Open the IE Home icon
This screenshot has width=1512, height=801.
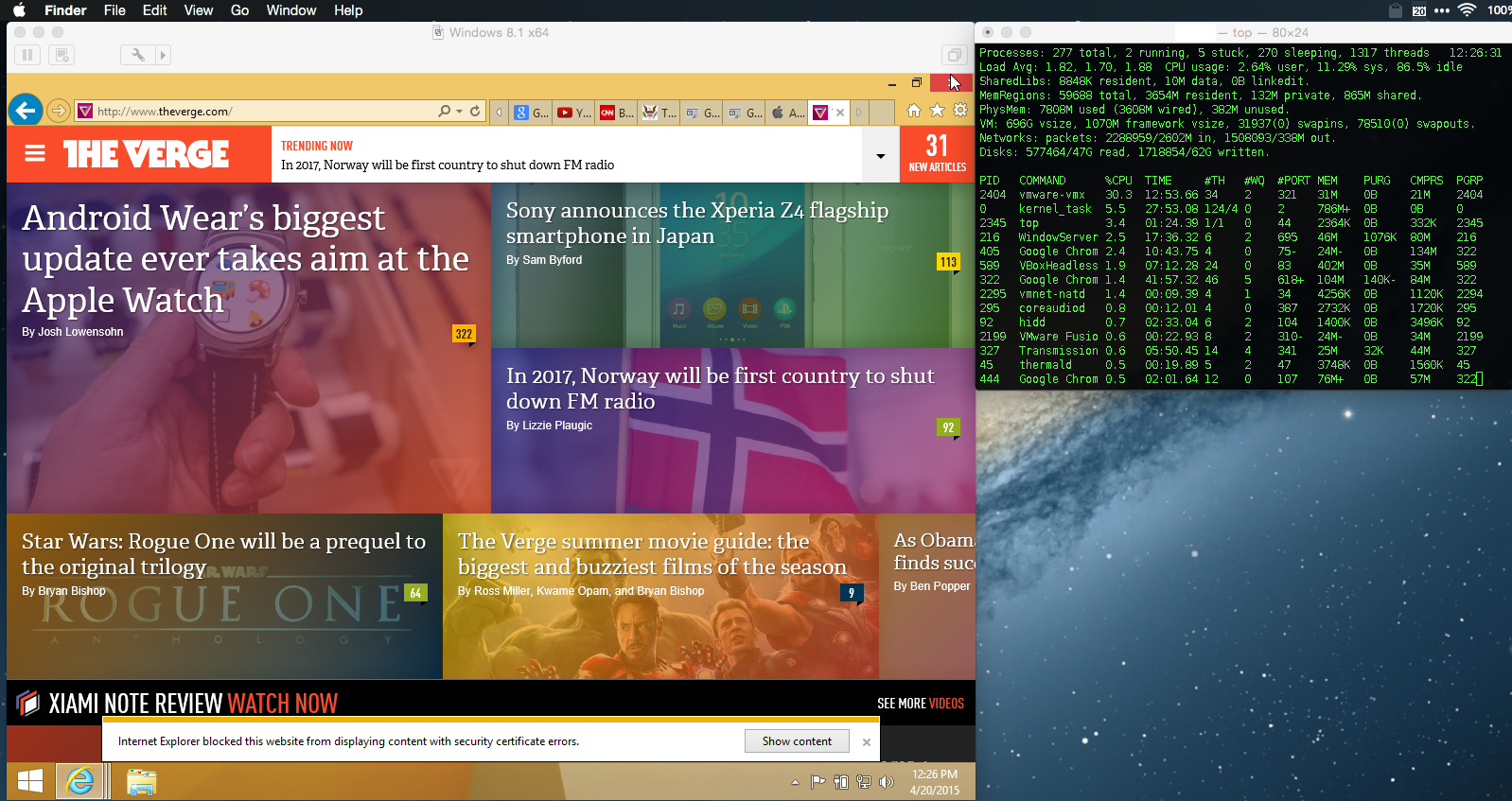click(x=914, y=111)
